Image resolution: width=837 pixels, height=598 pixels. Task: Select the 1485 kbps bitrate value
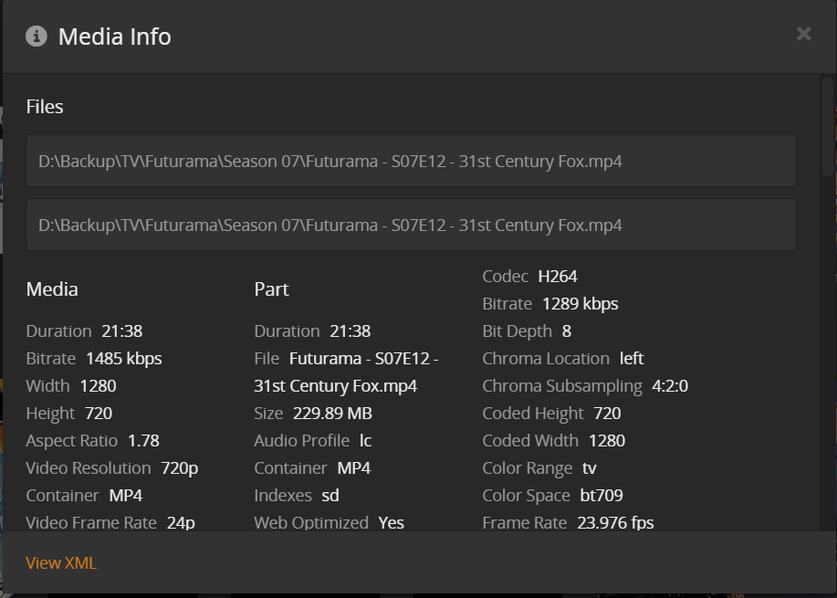pyautogui.click(x=123, y=358)
